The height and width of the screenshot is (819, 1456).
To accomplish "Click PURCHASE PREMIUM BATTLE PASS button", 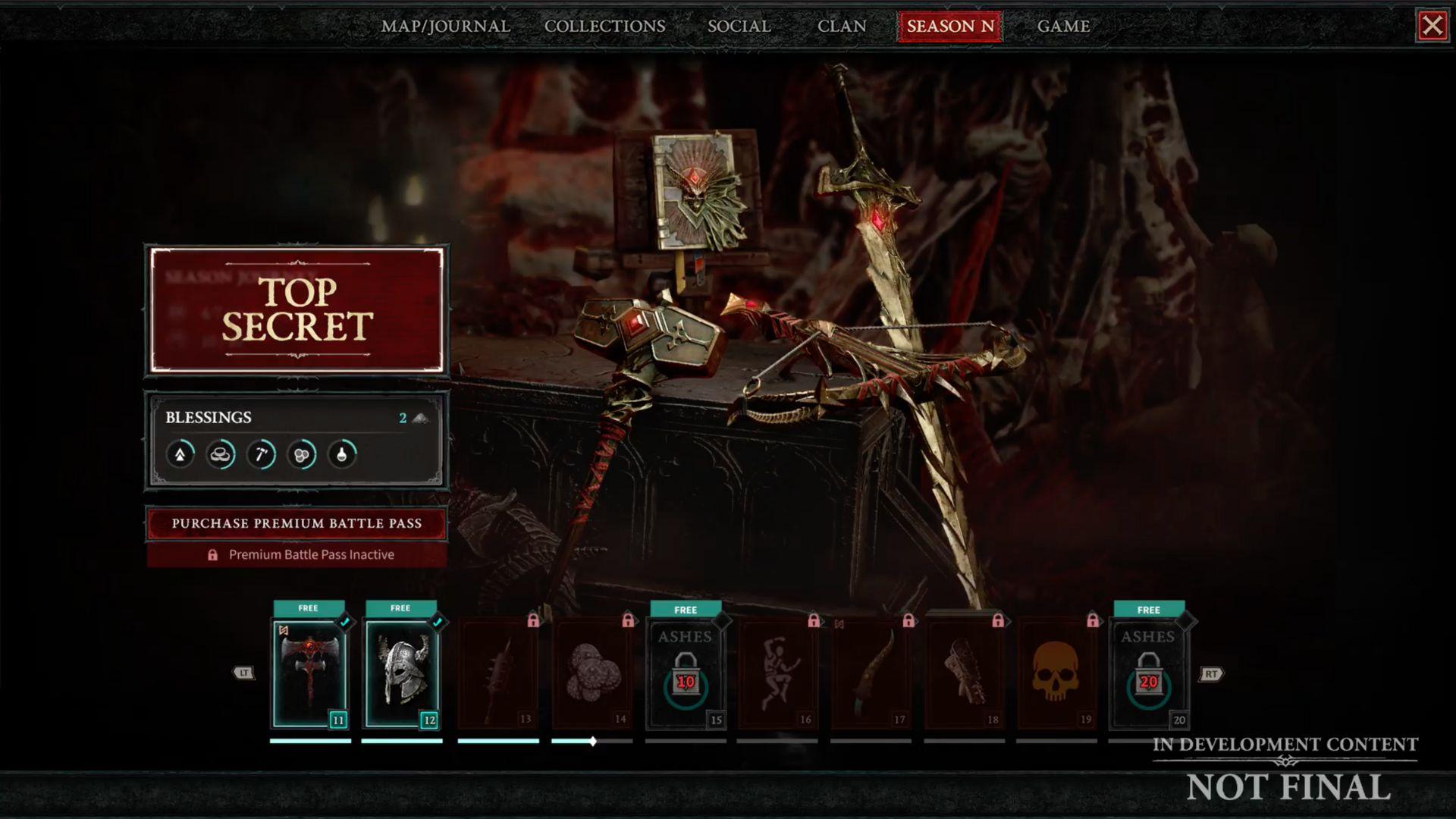I will [297, 523].
